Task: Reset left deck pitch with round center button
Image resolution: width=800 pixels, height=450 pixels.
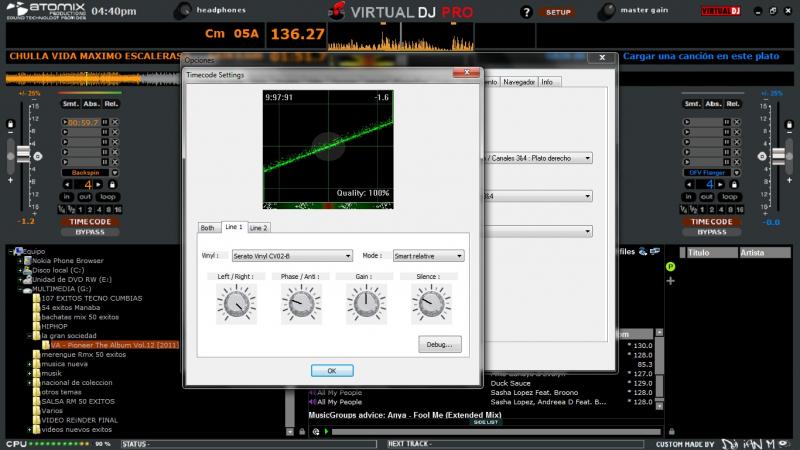Action: (x=37, y=156)
